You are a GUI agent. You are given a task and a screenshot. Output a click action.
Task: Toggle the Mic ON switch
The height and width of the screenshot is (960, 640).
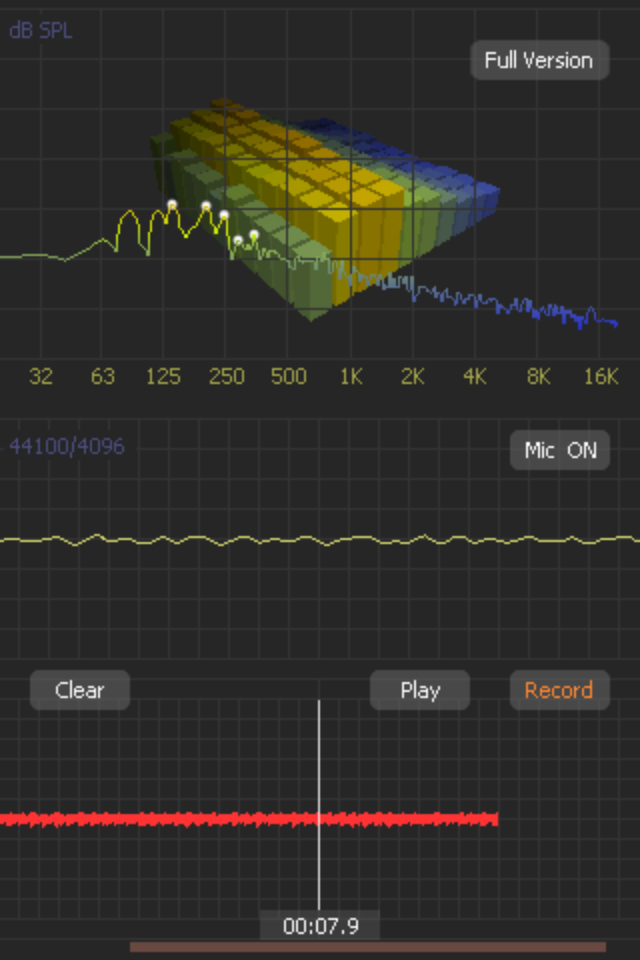pyautogui.click(x=560, y=450)
